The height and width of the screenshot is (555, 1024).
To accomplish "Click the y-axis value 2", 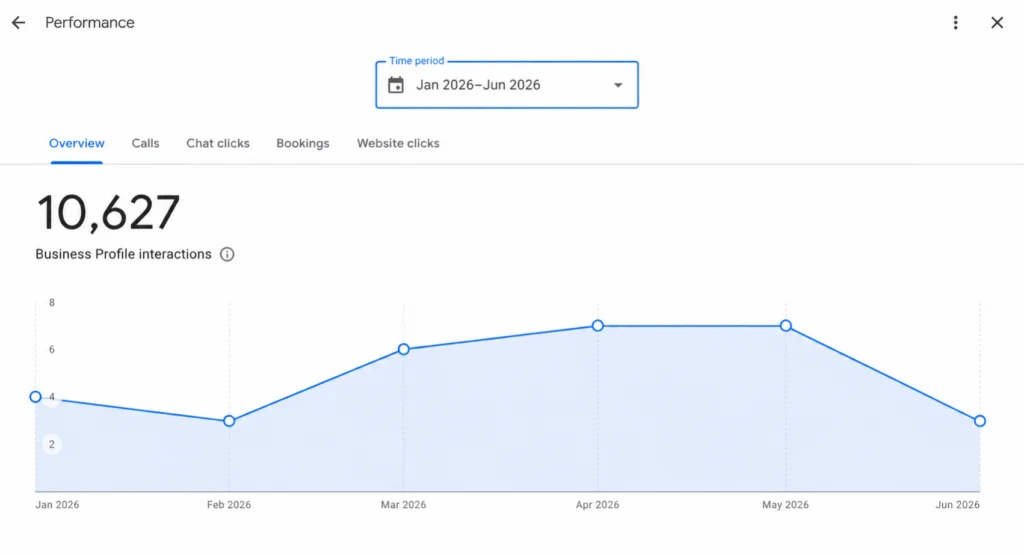I will tap(52, 445).
